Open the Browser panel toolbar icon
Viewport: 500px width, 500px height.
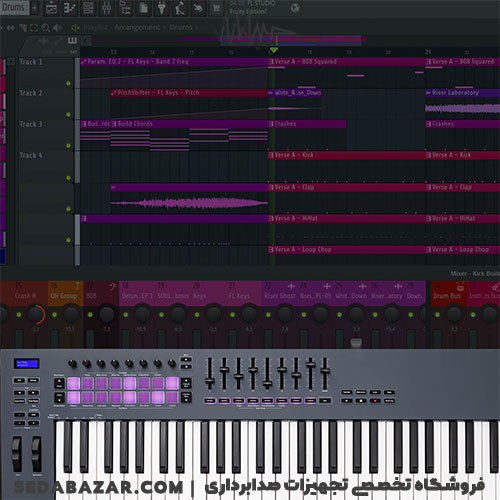click(x=125, y=8)
